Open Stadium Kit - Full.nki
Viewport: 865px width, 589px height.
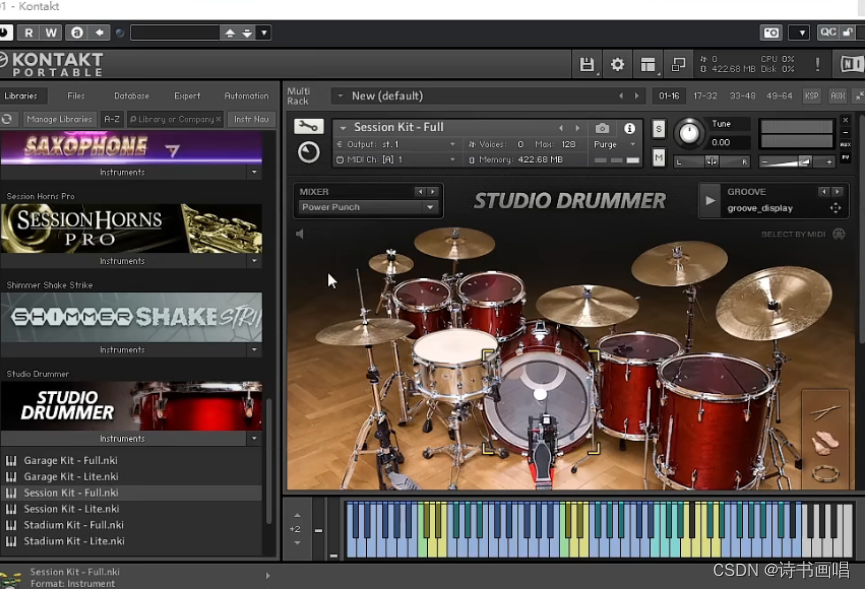coord(73,525)
